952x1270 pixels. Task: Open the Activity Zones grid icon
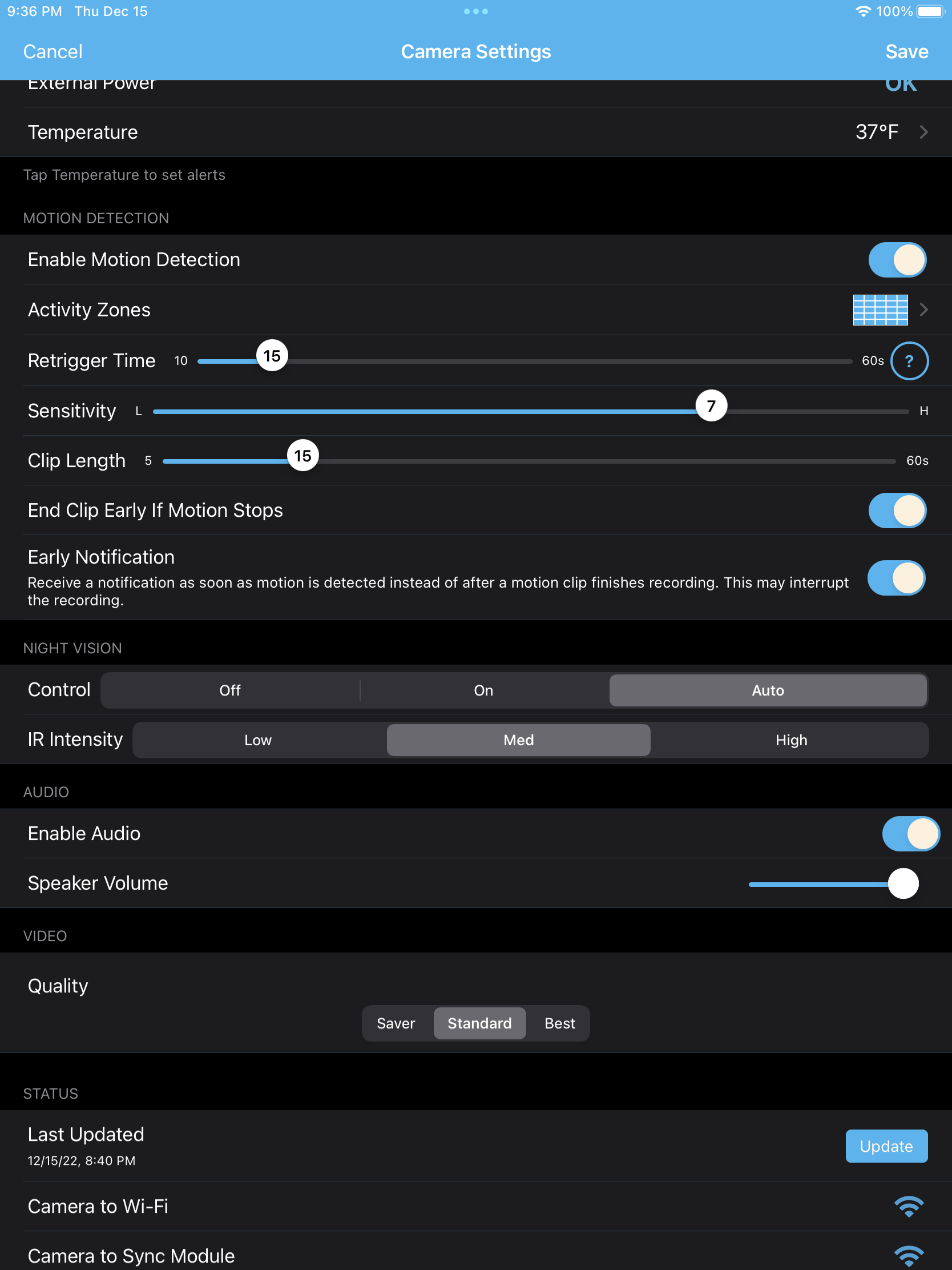pyautogui.click(x=880, y=310)
